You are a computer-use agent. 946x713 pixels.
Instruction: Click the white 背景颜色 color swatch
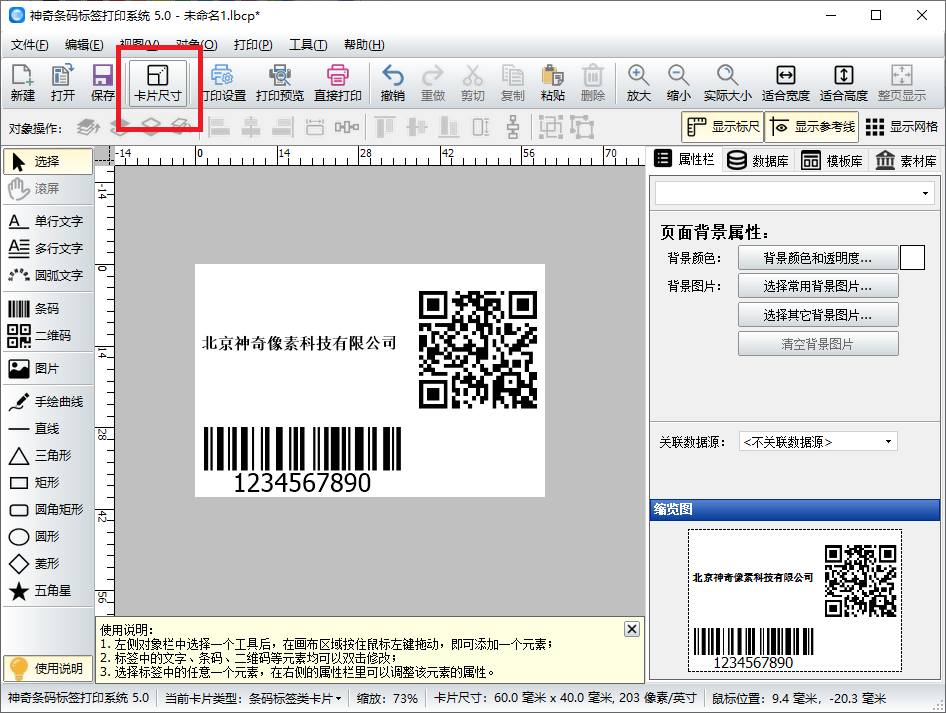(913, 258)
